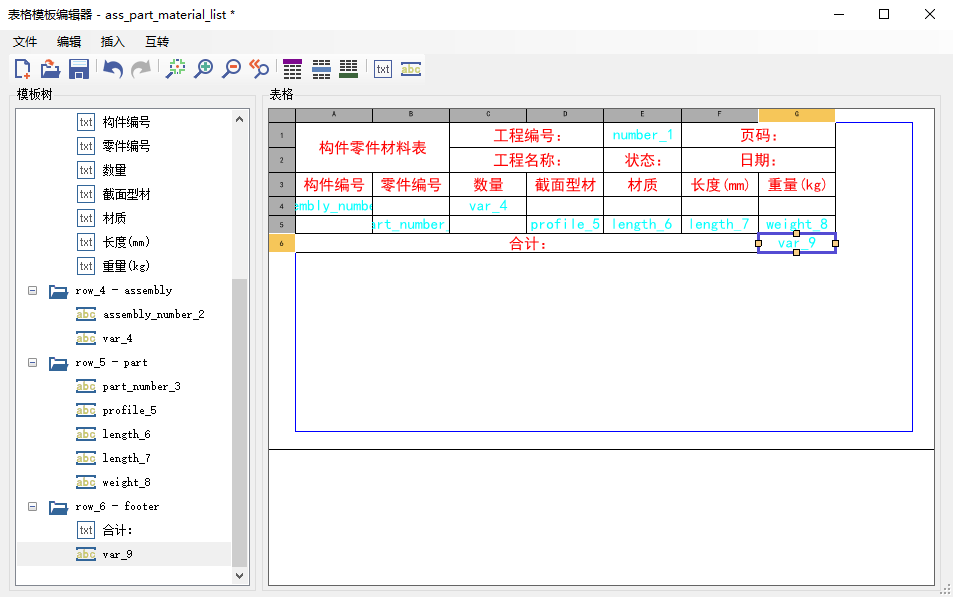Collapse the row_5 - part node
Image resolution: width=953 pixels, height=597 pixels.
click(x=33, y=362)
